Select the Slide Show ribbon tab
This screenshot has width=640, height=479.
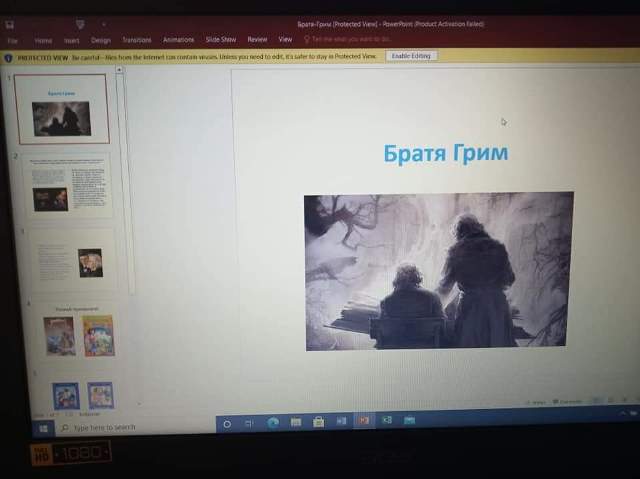[x=221, y=40]
